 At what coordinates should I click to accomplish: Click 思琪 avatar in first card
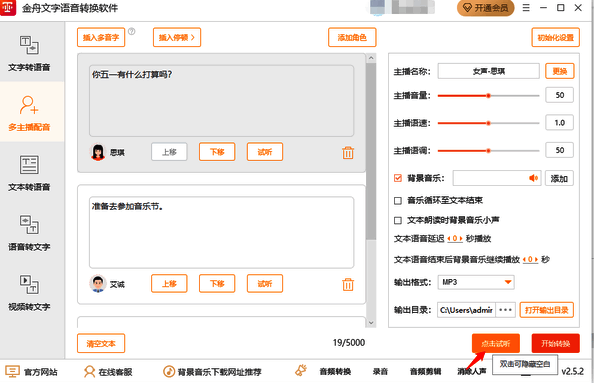point(98,152)
